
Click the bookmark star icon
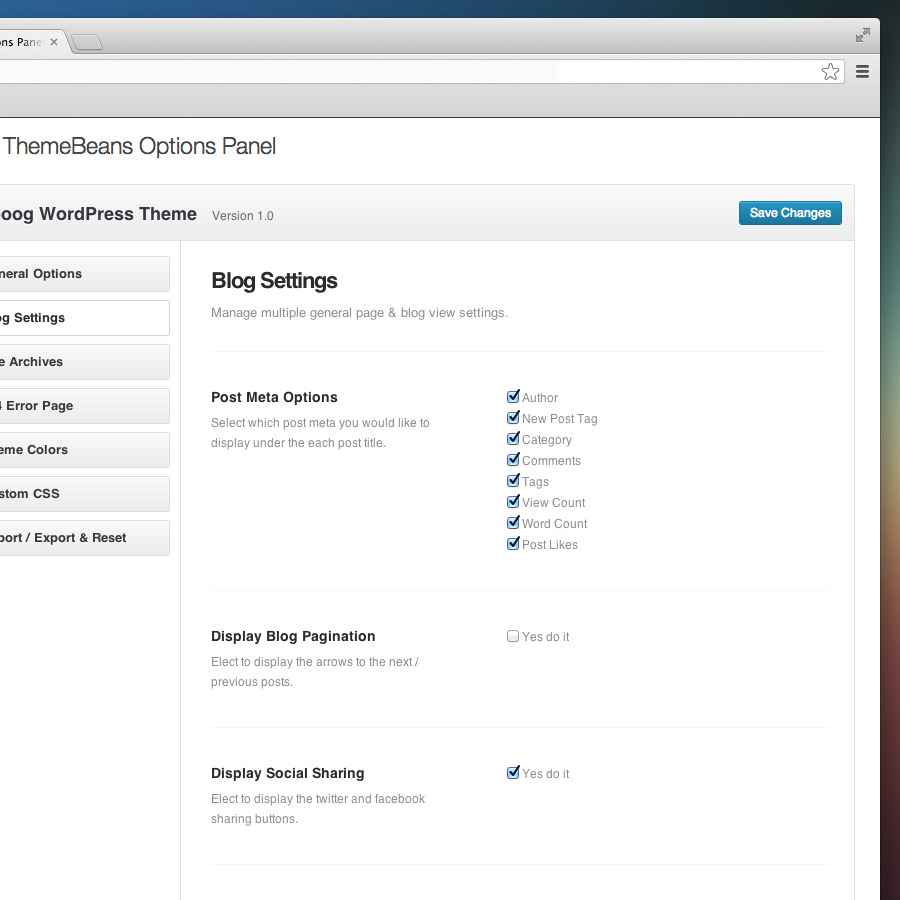830,72
